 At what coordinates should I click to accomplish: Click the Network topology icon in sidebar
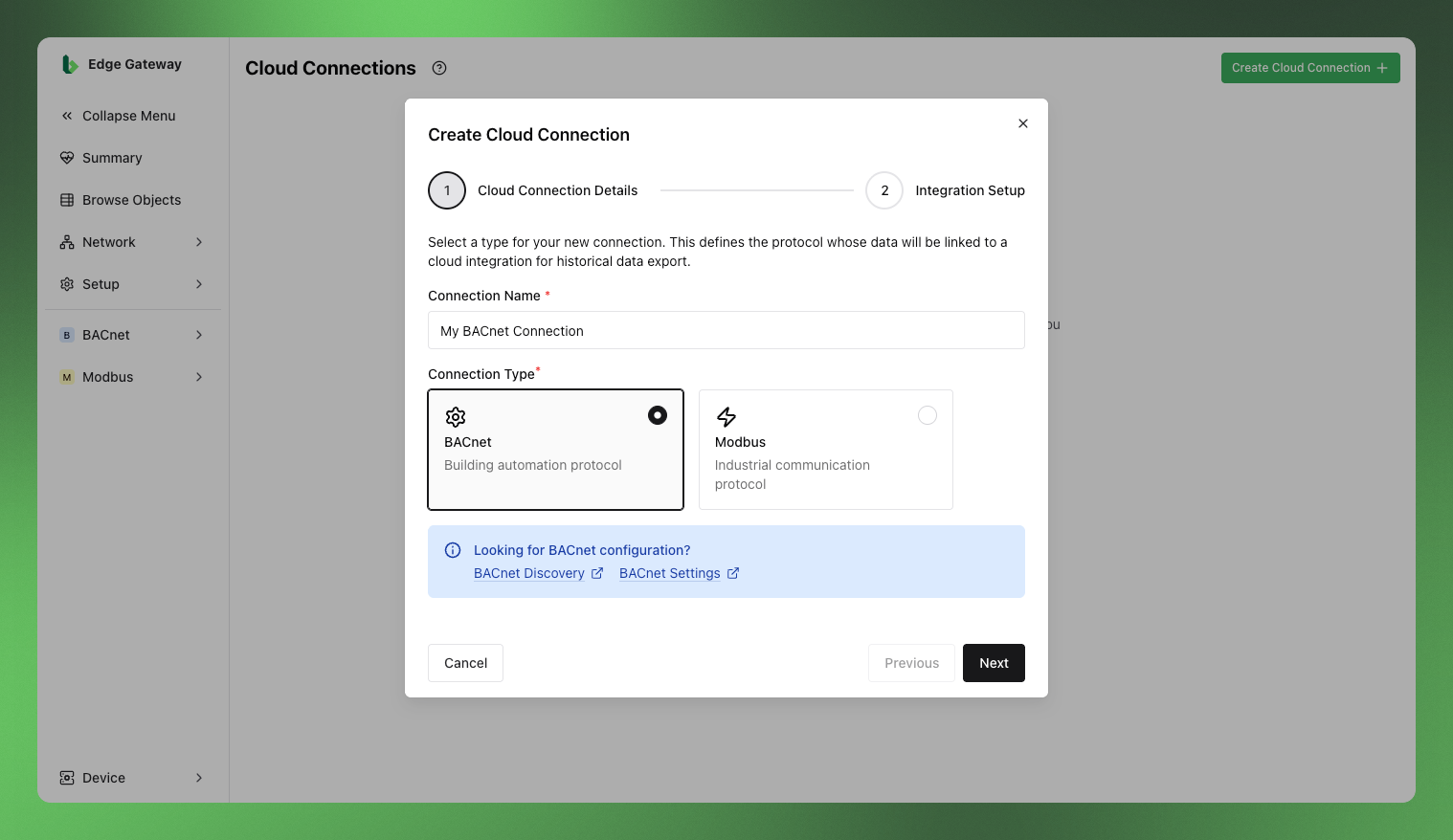point(67,242)
